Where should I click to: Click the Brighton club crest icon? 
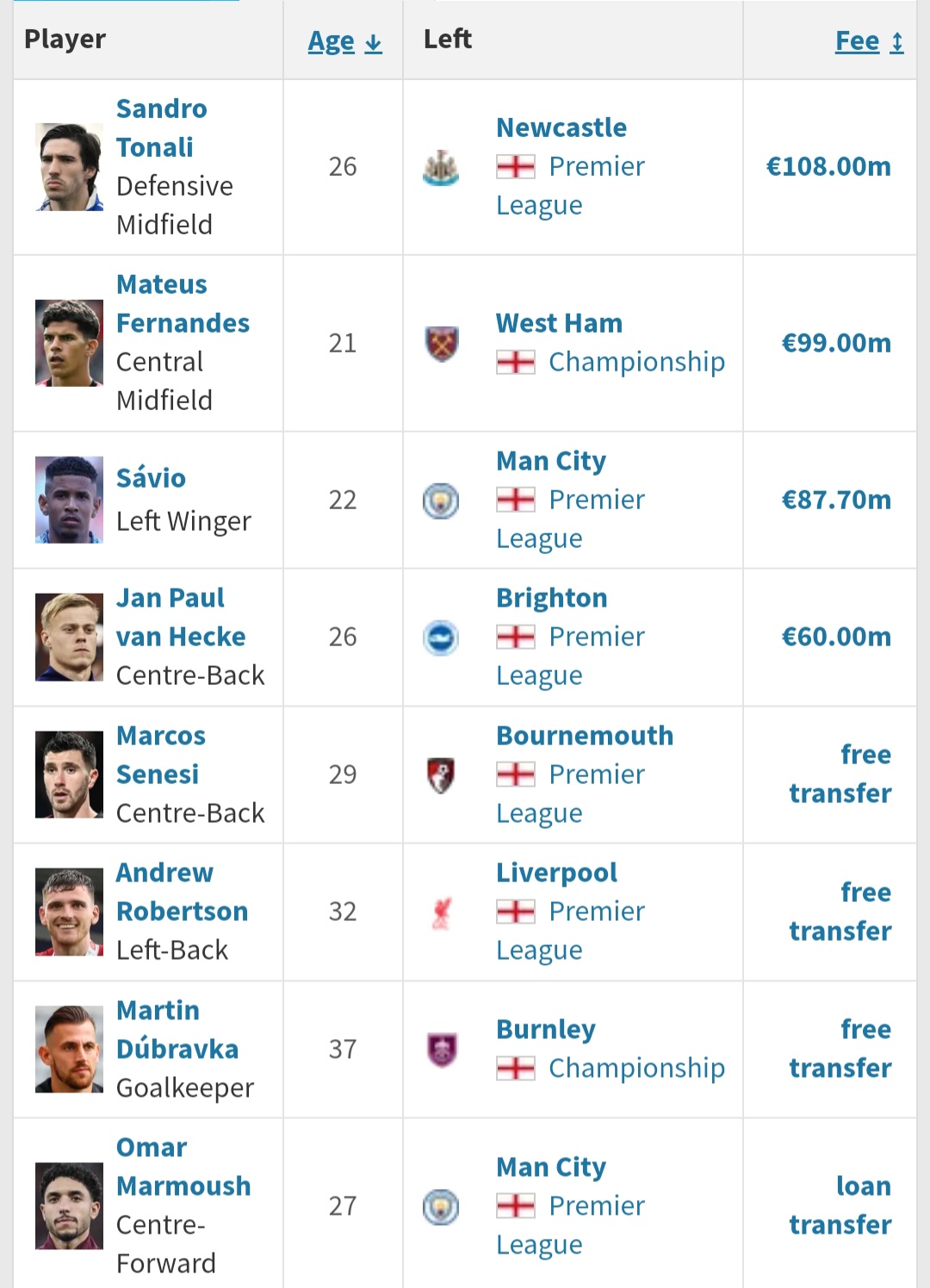point(441,638)
